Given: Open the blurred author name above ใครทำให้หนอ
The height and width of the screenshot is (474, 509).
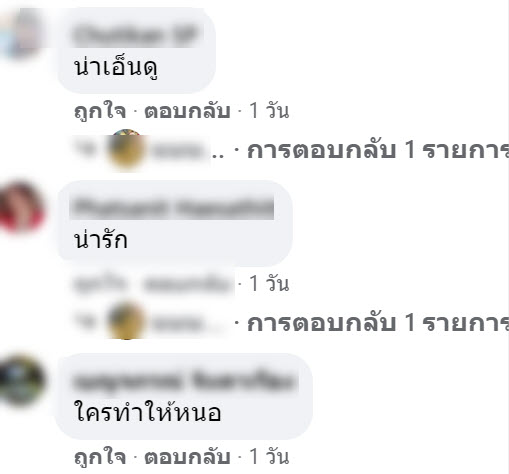Looking at the screenshot, I should tap(184, 381).
